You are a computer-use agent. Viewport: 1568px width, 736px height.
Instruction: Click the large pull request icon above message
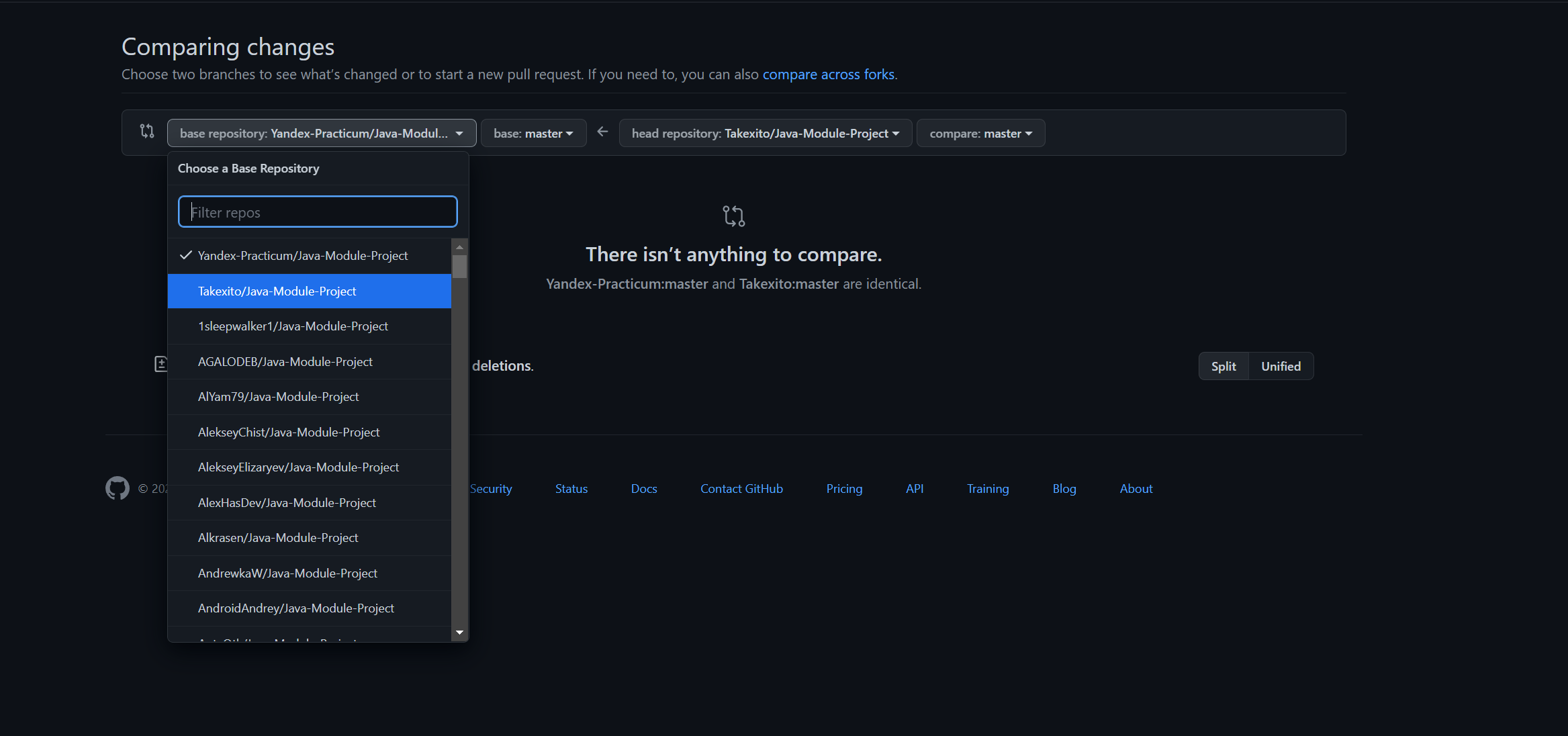pos(733,216)
